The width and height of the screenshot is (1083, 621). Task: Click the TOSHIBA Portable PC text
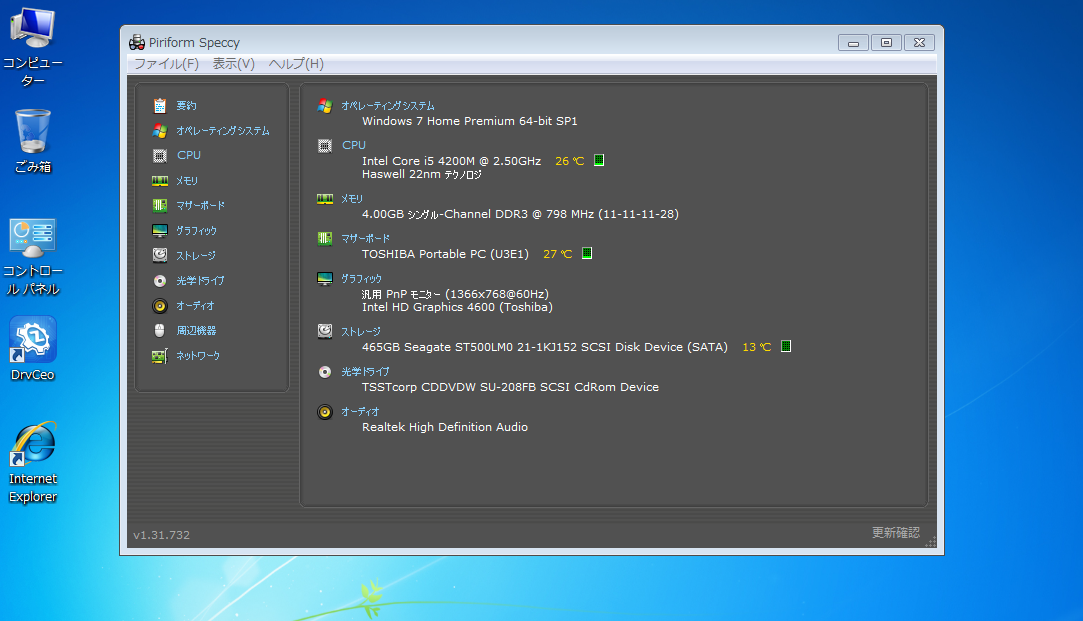445,254
